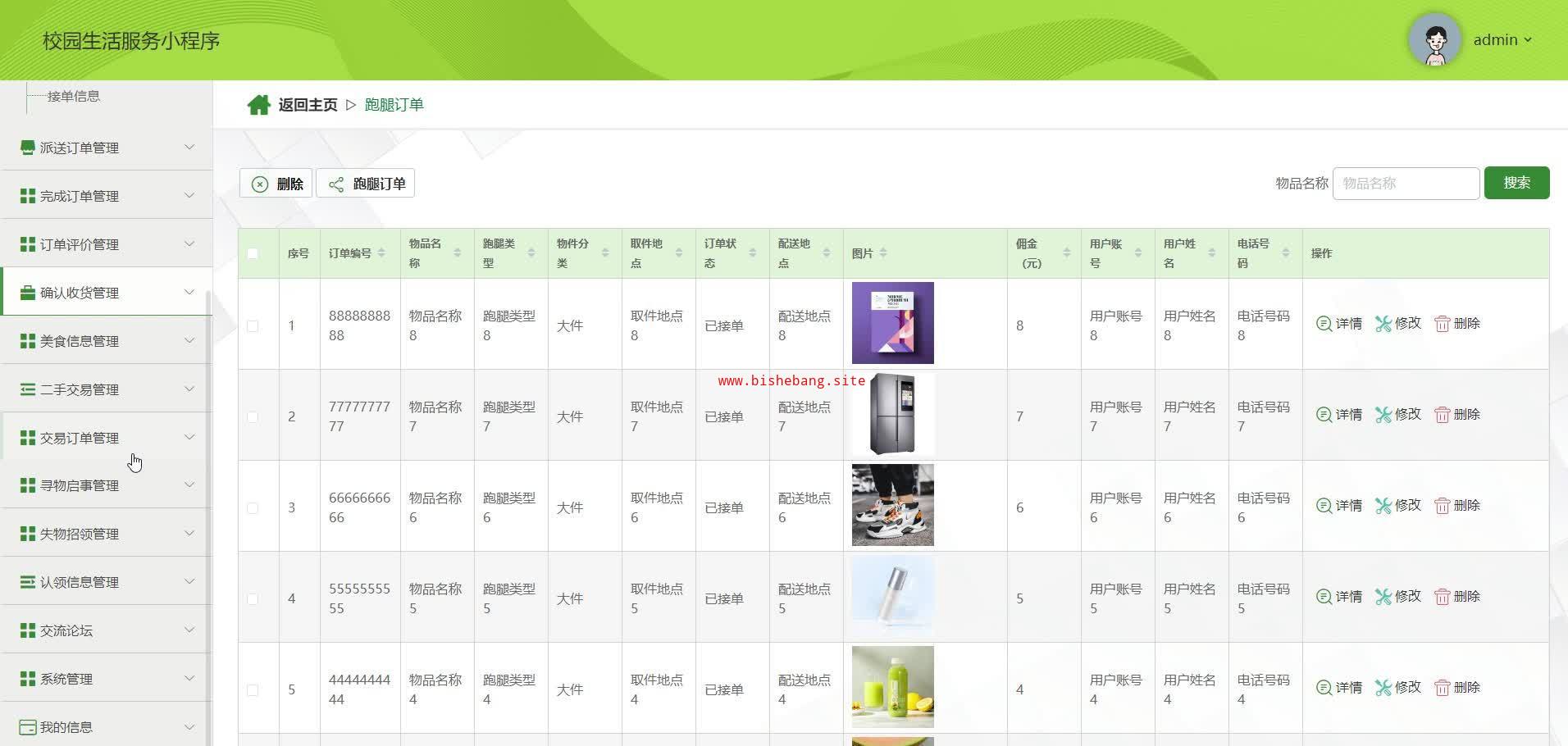This screenshot has width=1568, height=746.
Task: Expand 美食信息管理 chevron
Action: (x=189, y=341)
